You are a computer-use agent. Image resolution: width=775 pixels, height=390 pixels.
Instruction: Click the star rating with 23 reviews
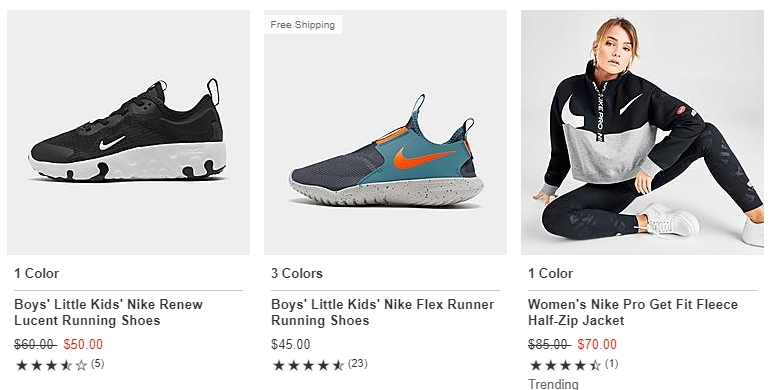coord(308,365)
